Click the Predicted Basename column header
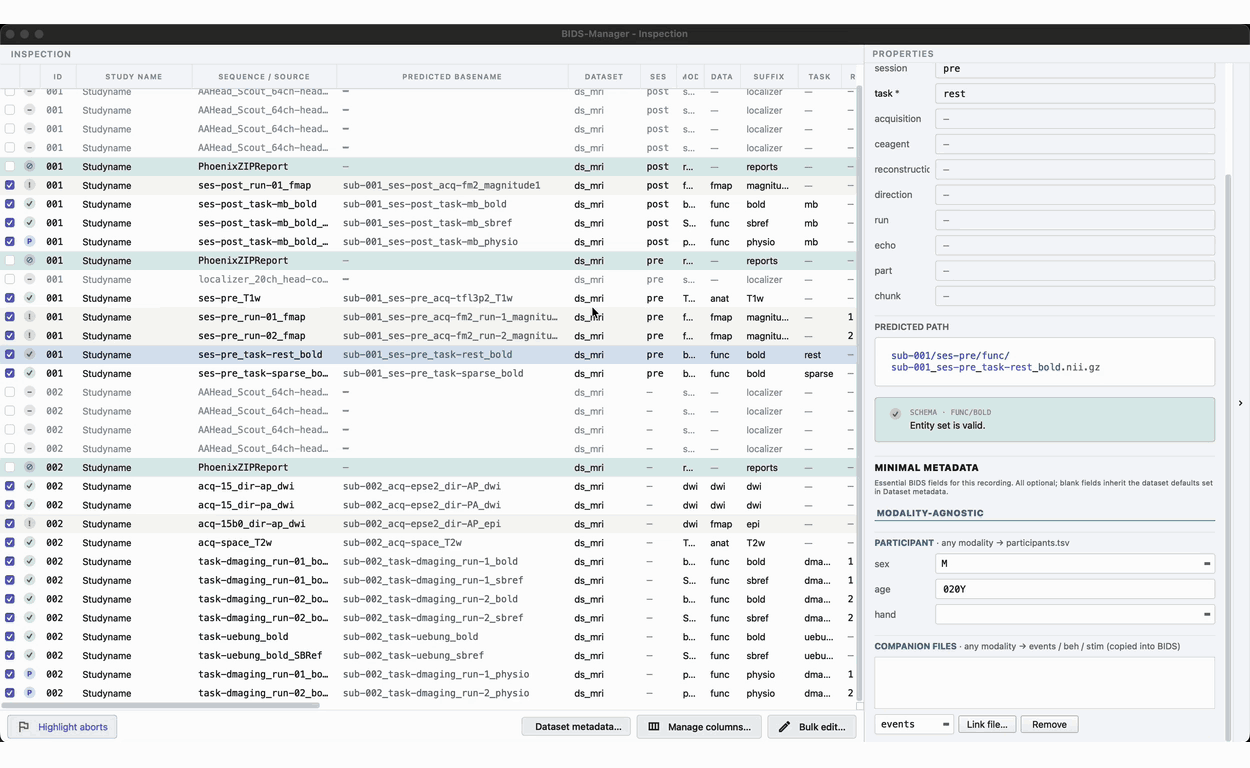The width and height of the screenshot is (1250, 768). 452,77
